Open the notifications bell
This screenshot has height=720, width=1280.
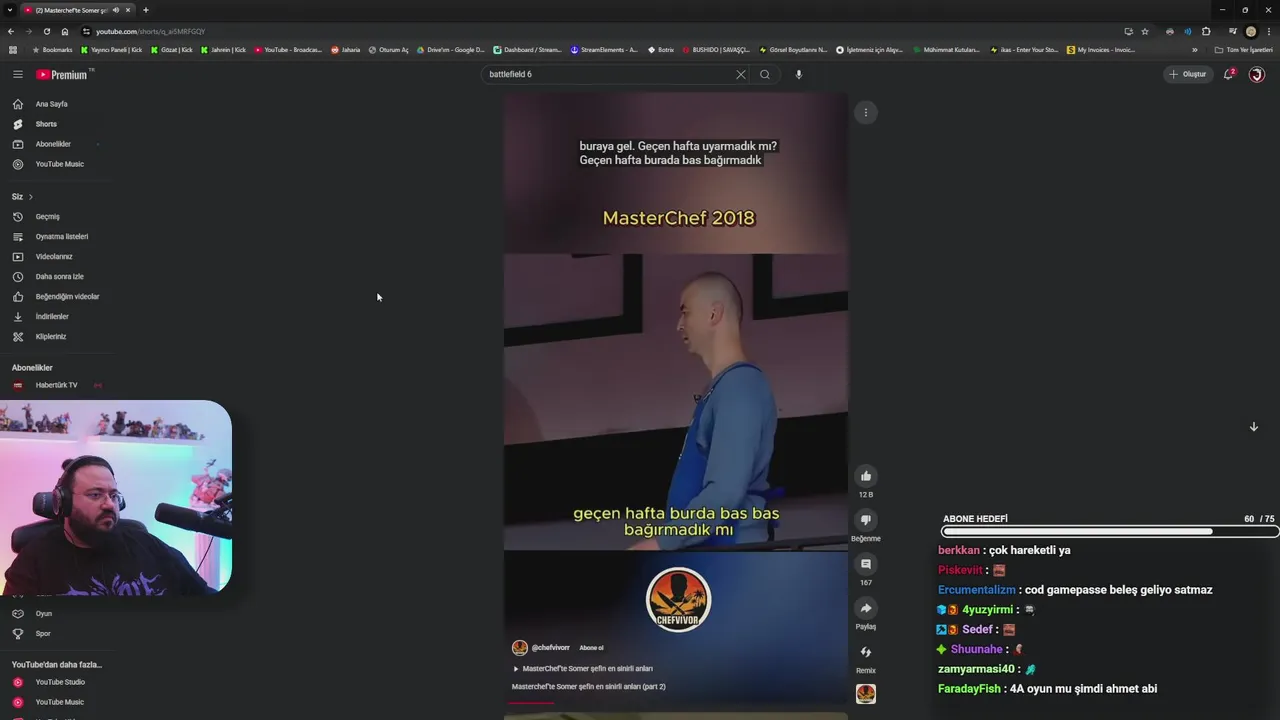pos(1229,74)
